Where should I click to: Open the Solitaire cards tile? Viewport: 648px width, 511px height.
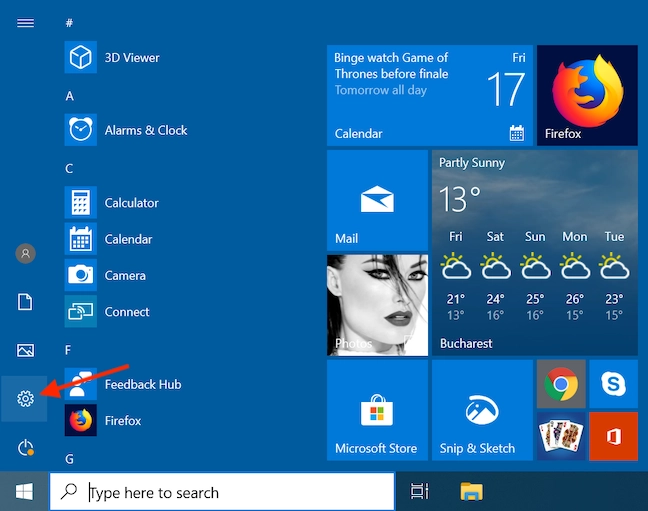[561, 436]
